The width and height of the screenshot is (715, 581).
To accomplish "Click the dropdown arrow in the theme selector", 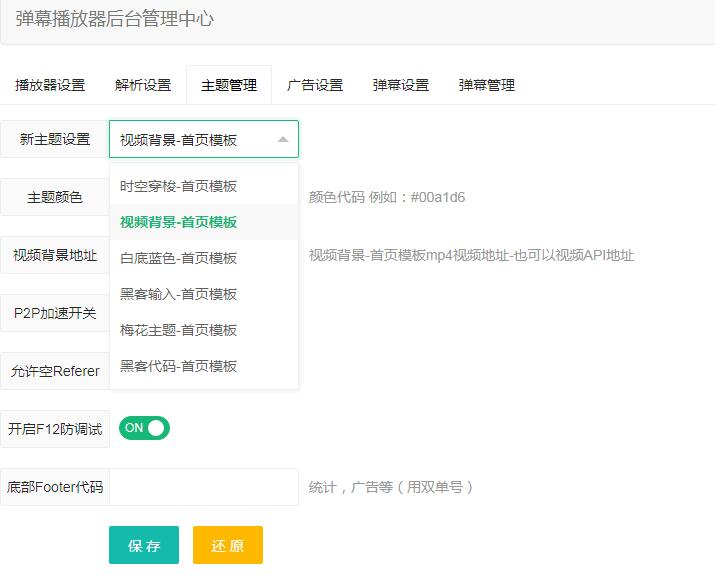I will click(283, 140).
